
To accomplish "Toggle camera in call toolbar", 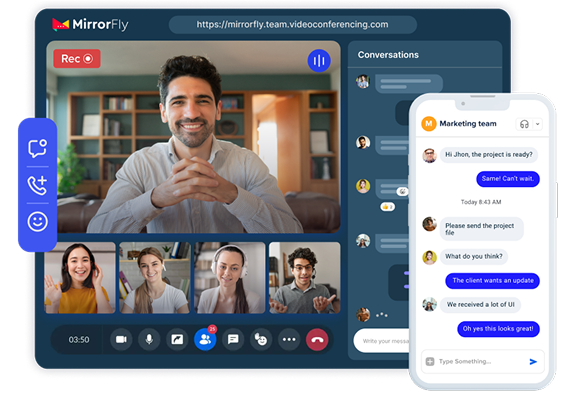I will [x=121, y=339].
